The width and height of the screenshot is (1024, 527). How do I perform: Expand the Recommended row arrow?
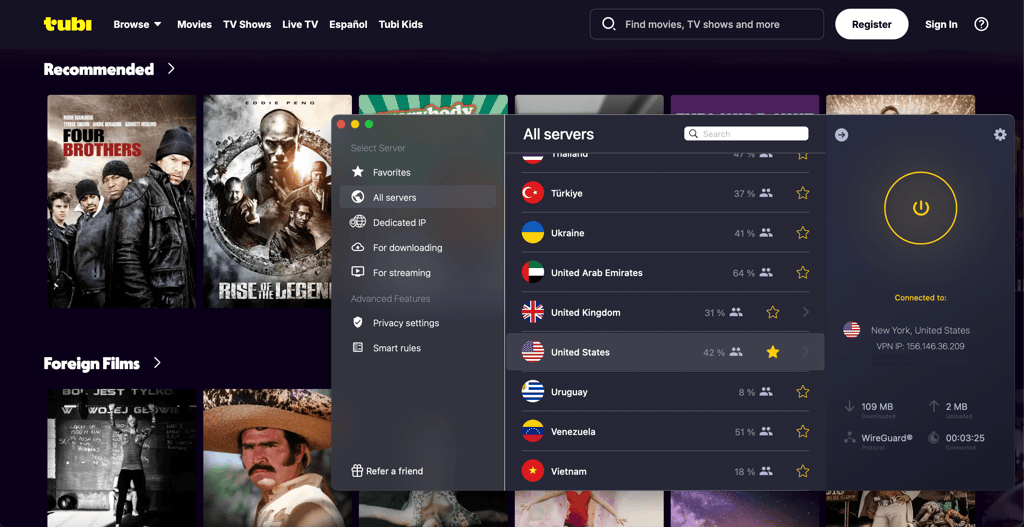click(x=171, y=69)
